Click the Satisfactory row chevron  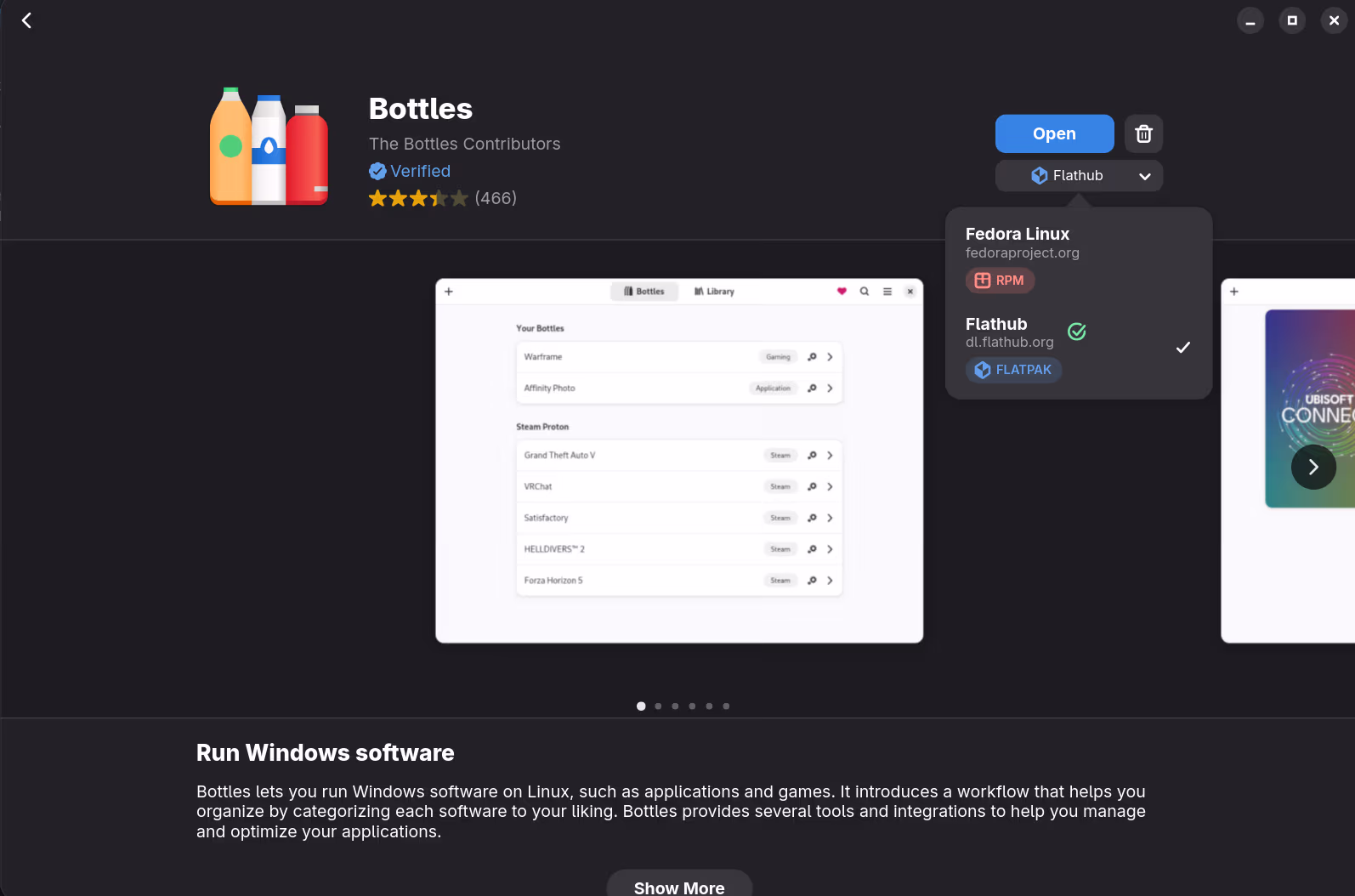(x=830, y=519)
